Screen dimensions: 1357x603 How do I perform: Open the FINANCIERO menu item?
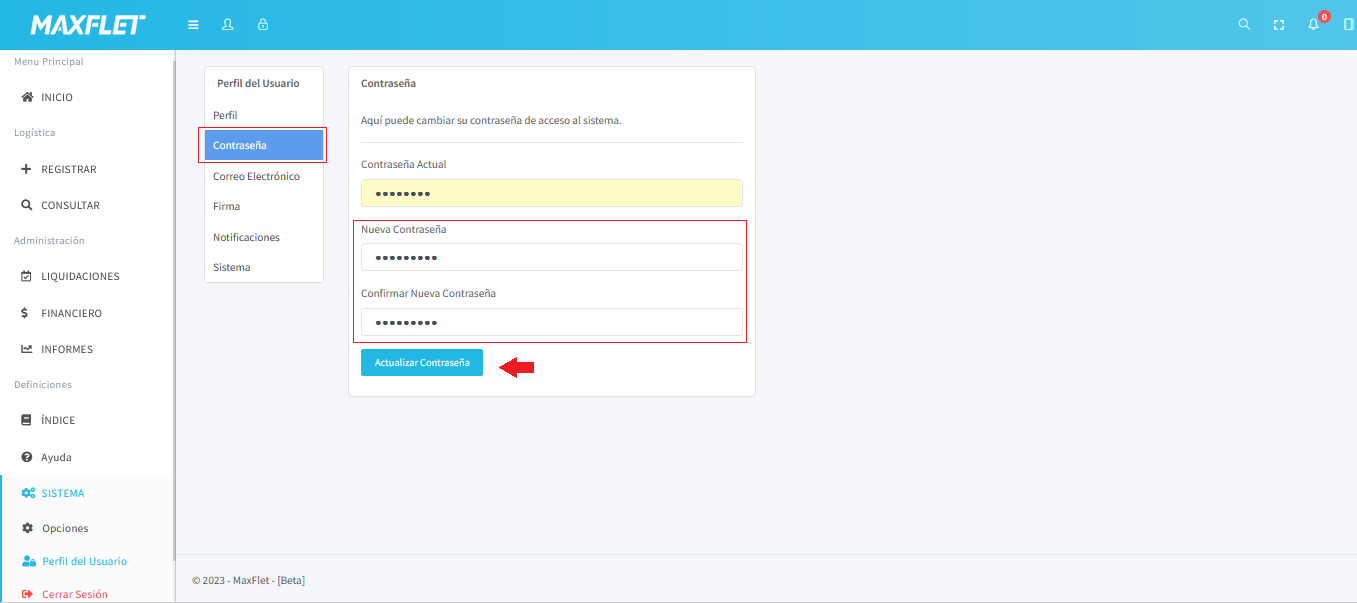pyautogui.click(x=71, y=313)
